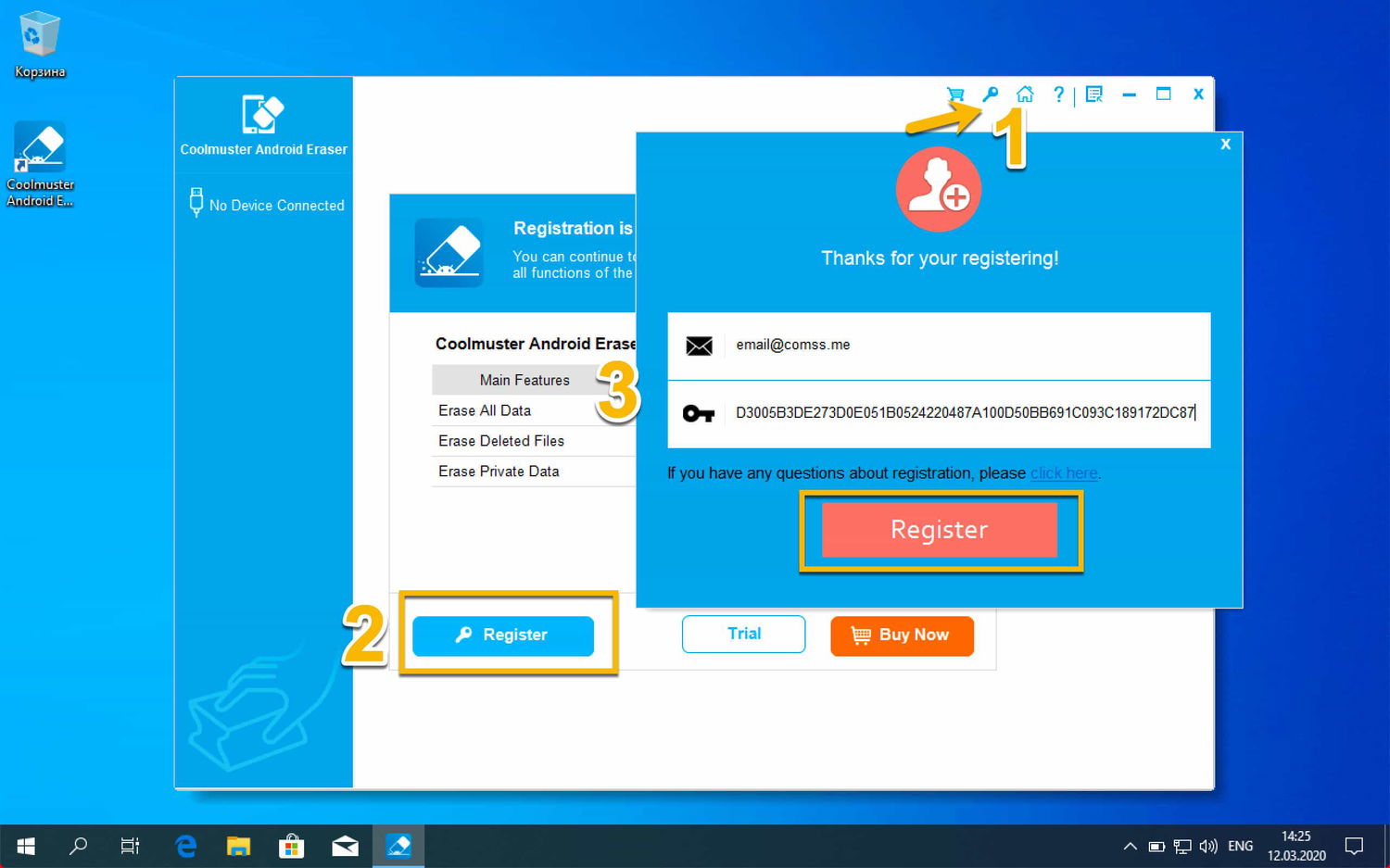This screenshot has height=868, width=1390.
Task: Select the Erase All Data row
Action: pos(534,410)
